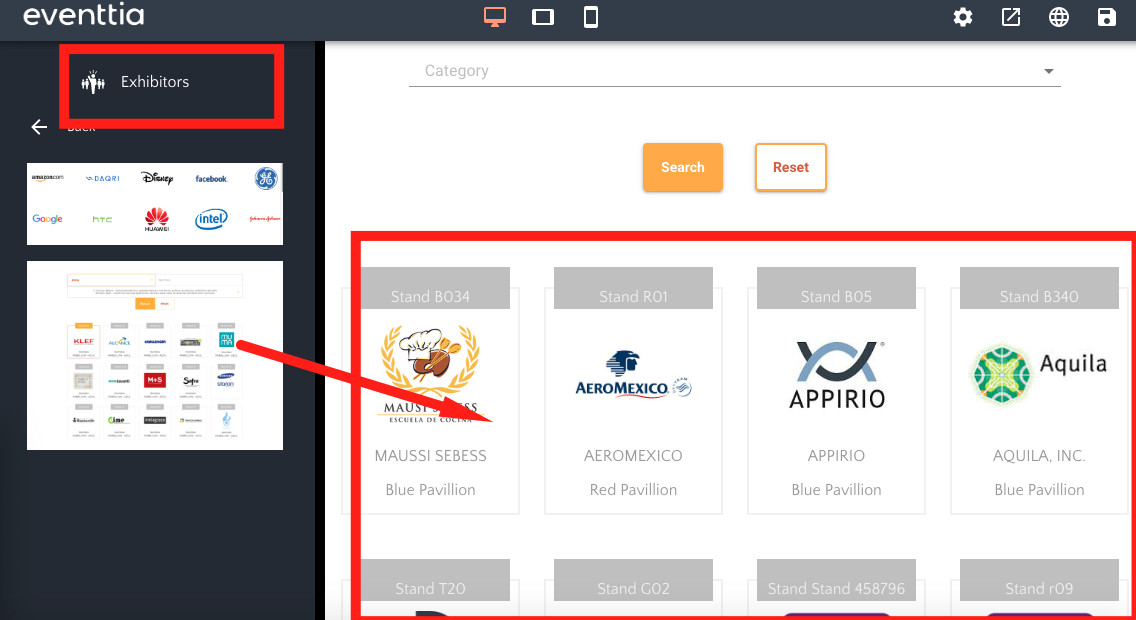This screenshot has height=620, width=1136.
Task: Select the logo grid layout thumbnail
Action: [155, 203]
